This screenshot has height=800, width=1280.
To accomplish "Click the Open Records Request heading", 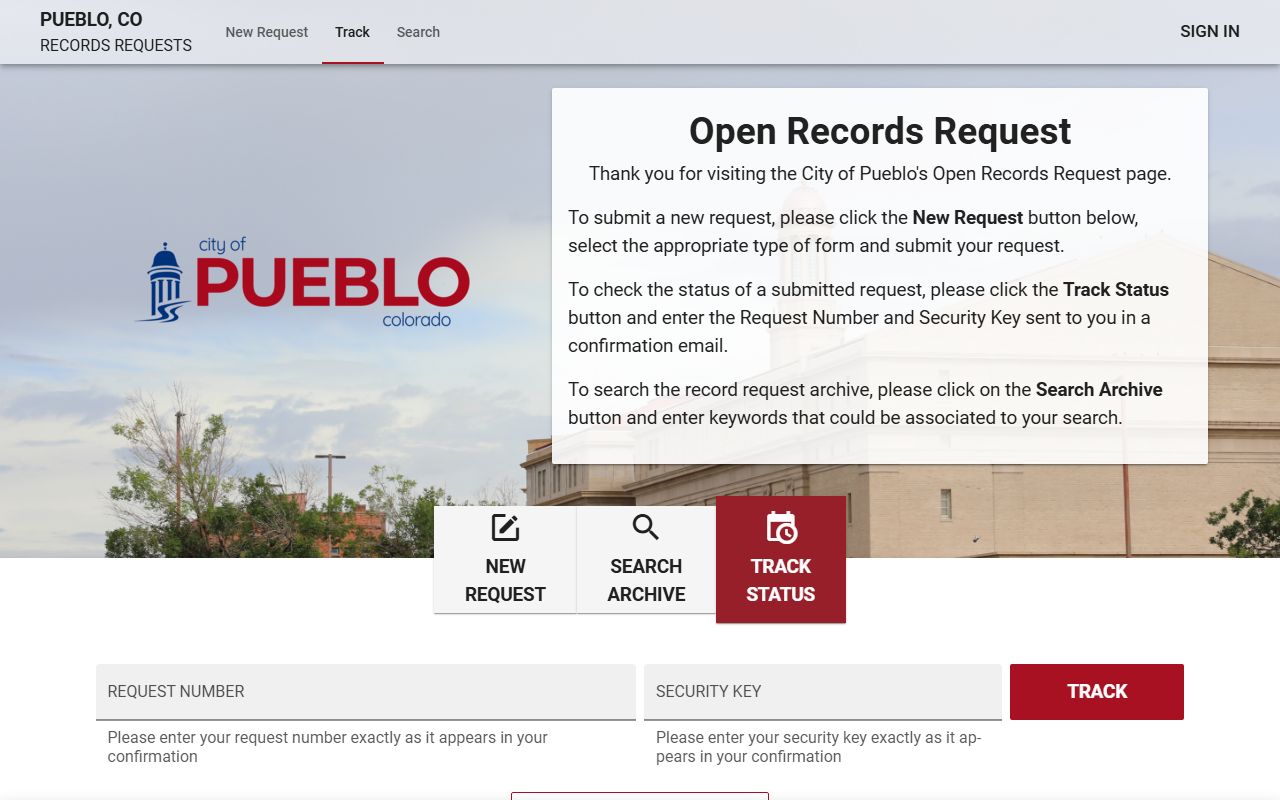I will click(880, 131).
